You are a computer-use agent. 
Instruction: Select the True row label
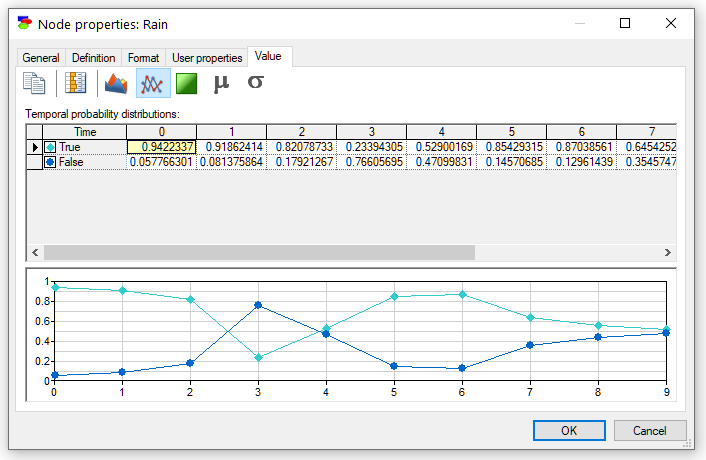[x=70, y=147]
